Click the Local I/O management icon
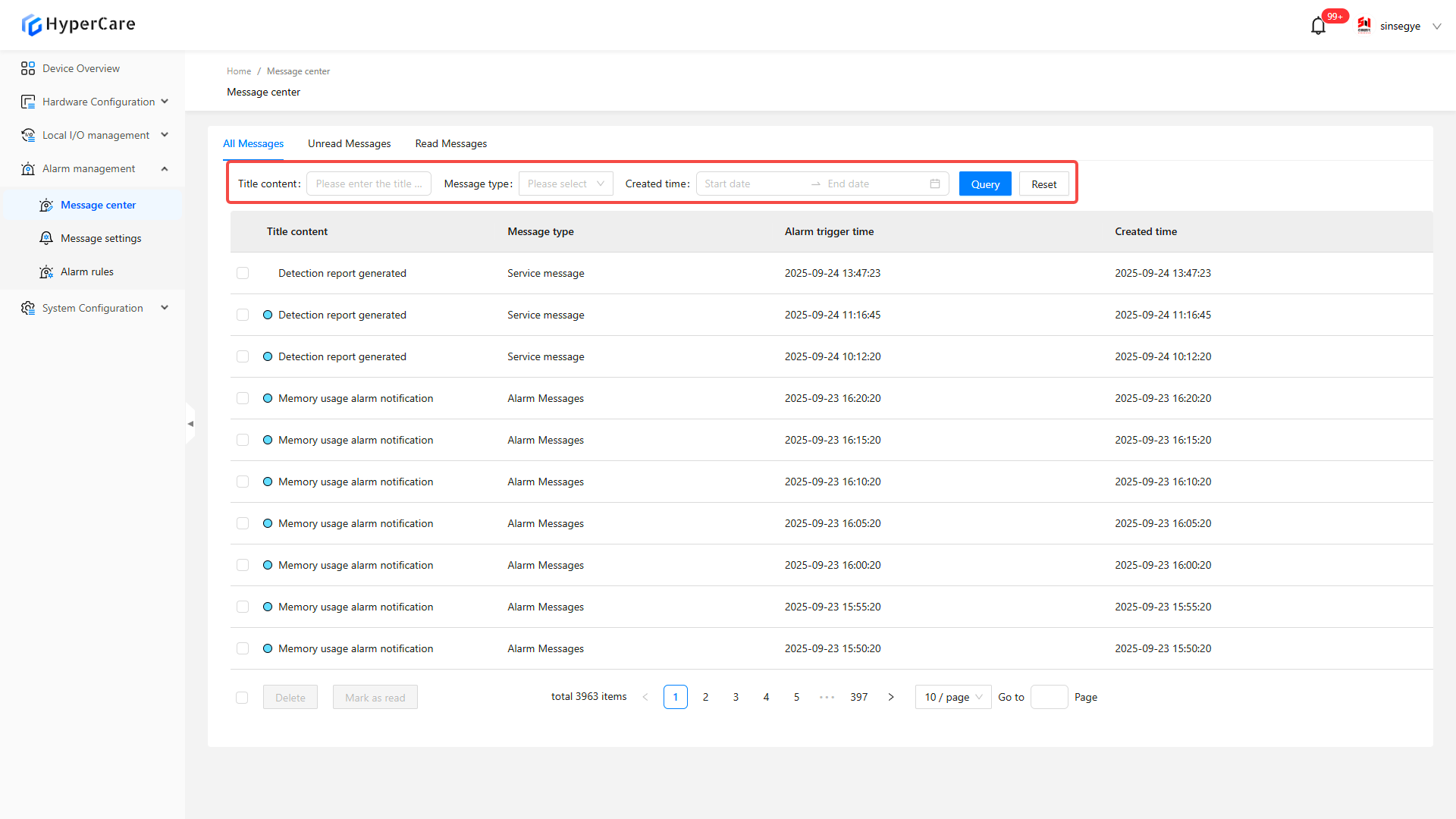Image resolution: width=1456 pixels, height=819 pixels. click(28, 135)
